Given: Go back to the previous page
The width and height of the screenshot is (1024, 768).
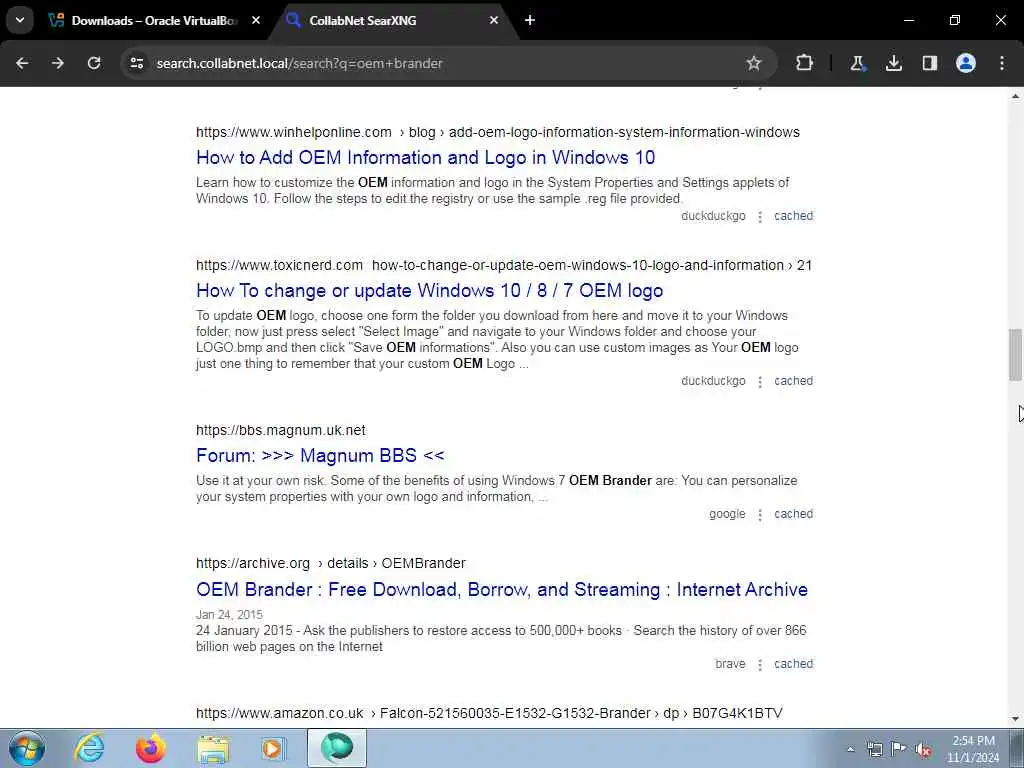Looking at the screenshot, I should click(22, 63).
